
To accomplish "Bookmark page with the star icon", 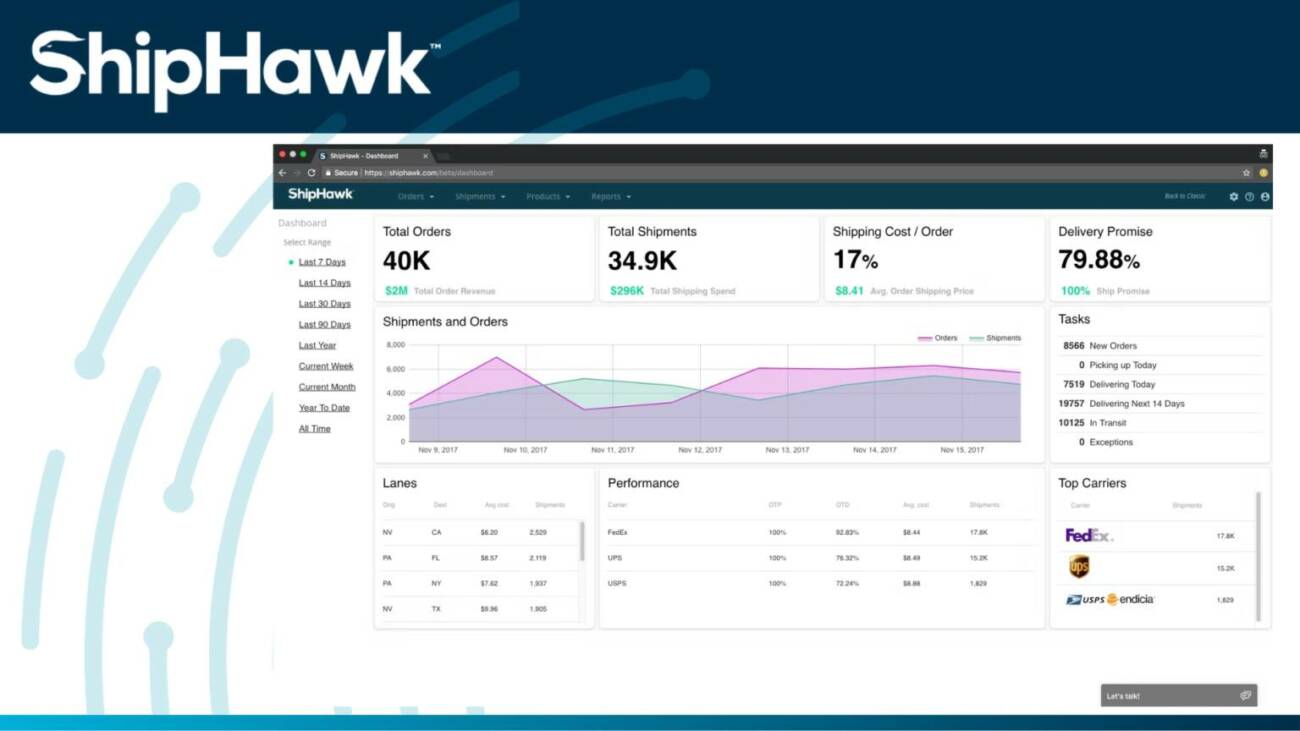I will (x=1246, y=173).
